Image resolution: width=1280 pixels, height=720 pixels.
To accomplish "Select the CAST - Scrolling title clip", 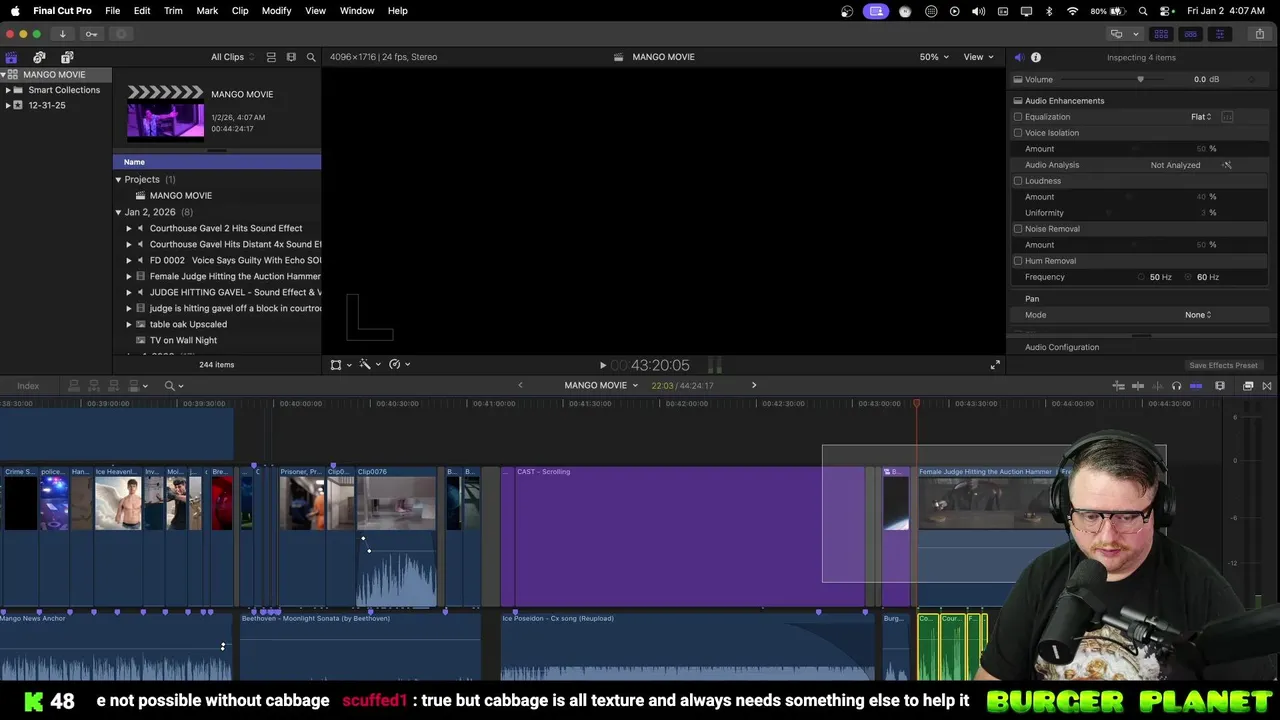I will (688, 536).
